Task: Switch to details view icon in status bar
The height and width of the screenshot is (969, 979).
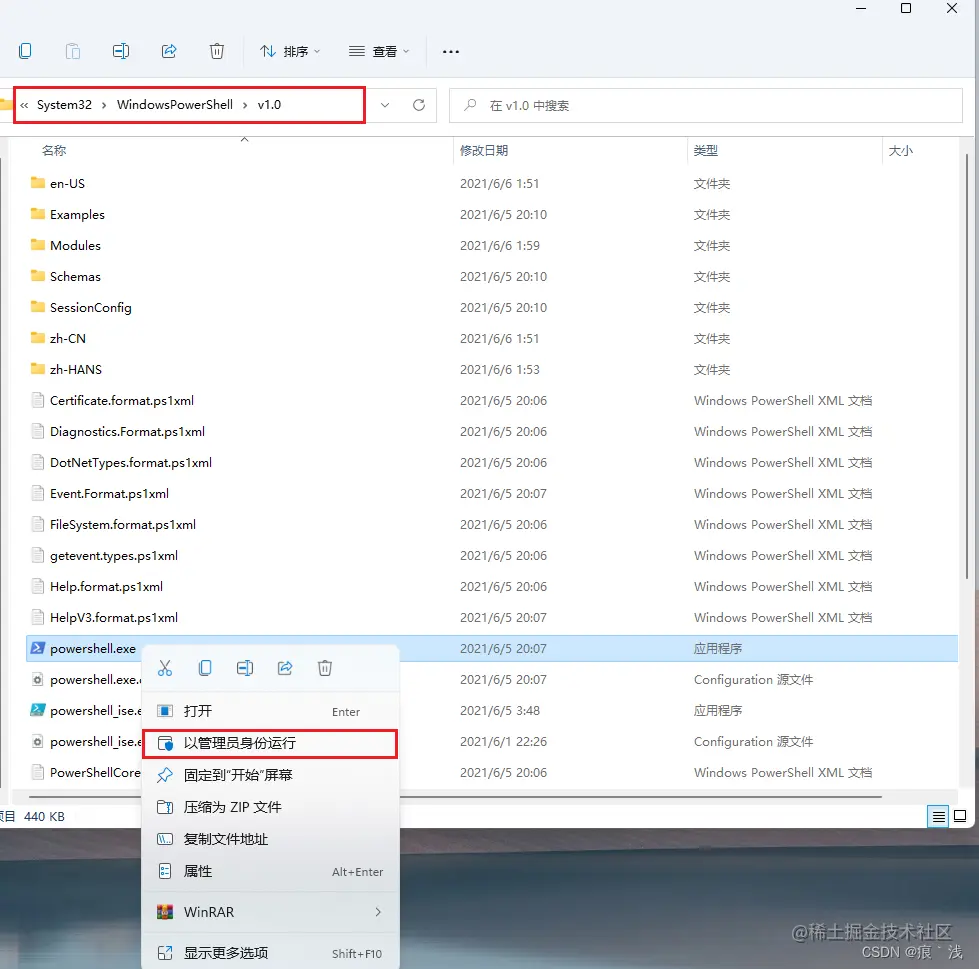Action: tap(938, 816)
